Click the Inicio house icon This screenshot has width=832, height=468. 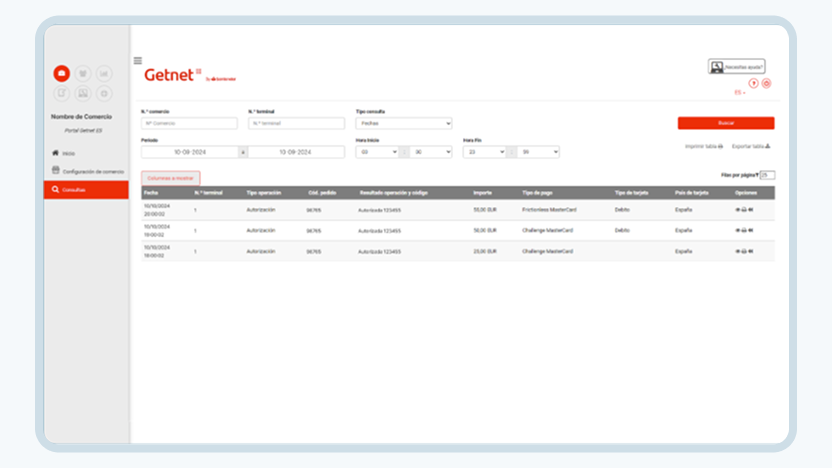[x=55, y=153]
